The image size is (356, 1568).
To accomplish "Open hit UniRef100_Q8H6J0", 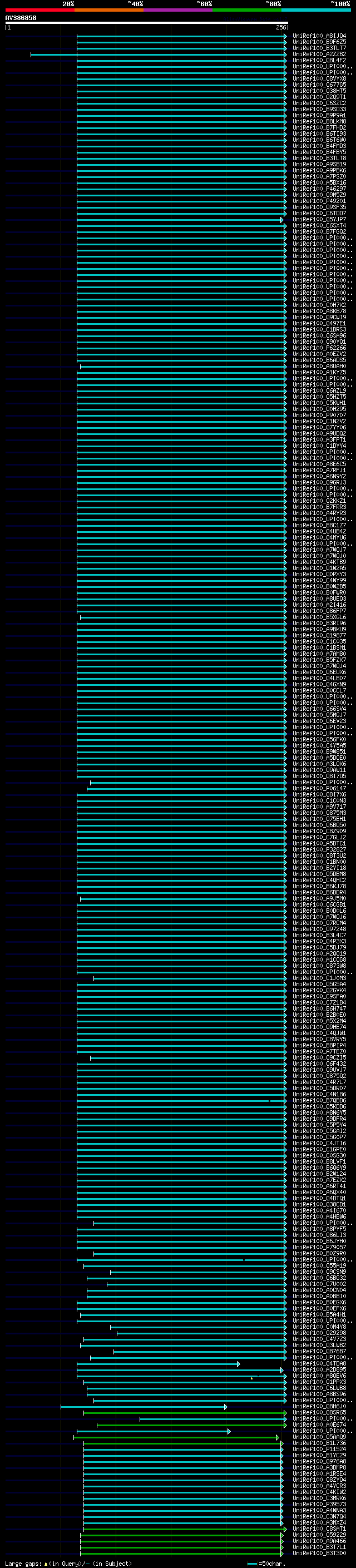I will pyautogui.click(x=319, y=1406).
